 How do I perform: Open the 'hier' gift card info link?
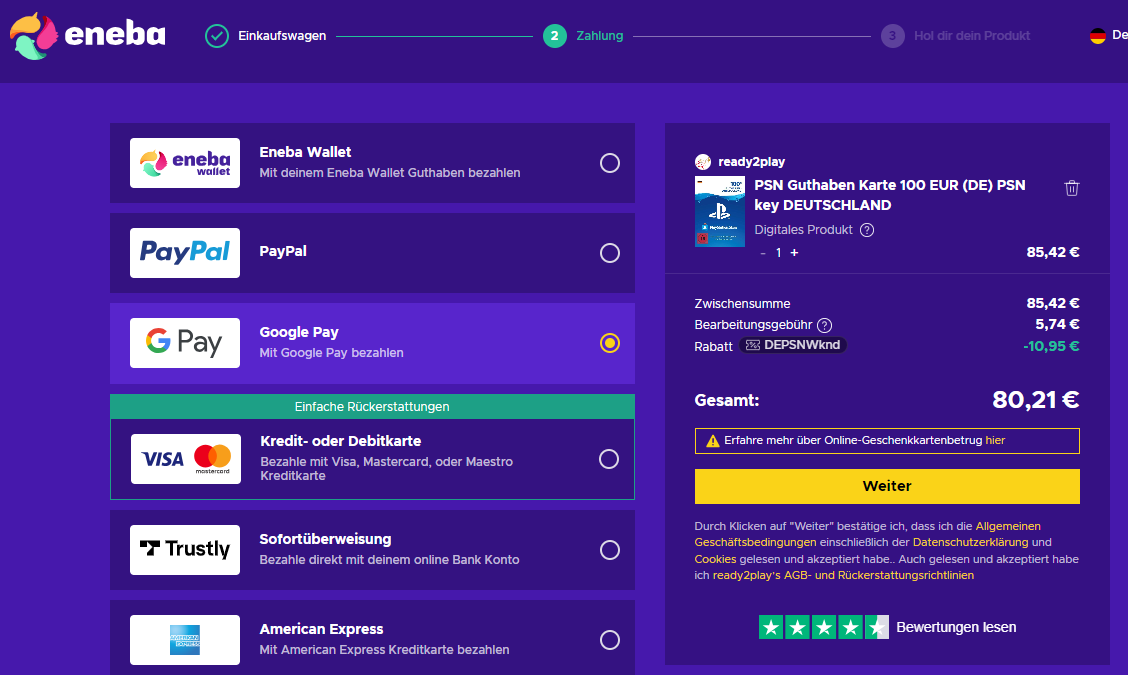point(995,440)
